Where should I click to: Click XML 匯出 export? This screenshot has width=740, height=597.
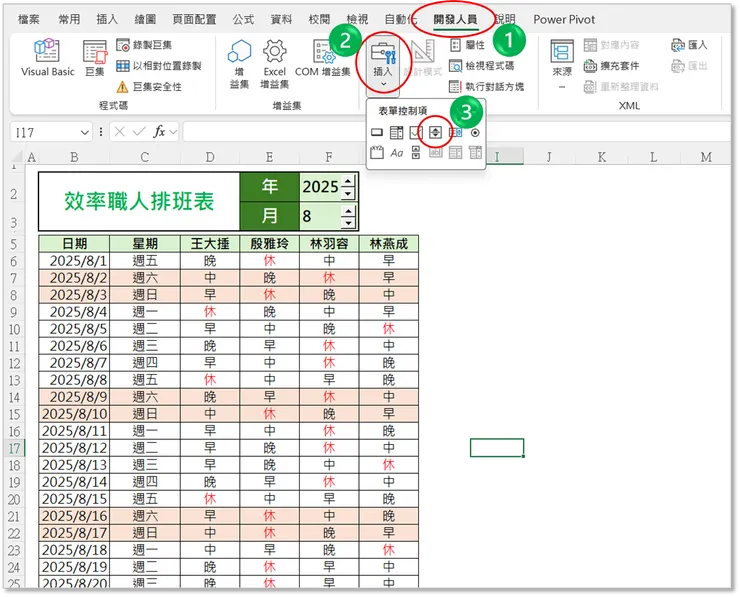[x=689, y=66]
